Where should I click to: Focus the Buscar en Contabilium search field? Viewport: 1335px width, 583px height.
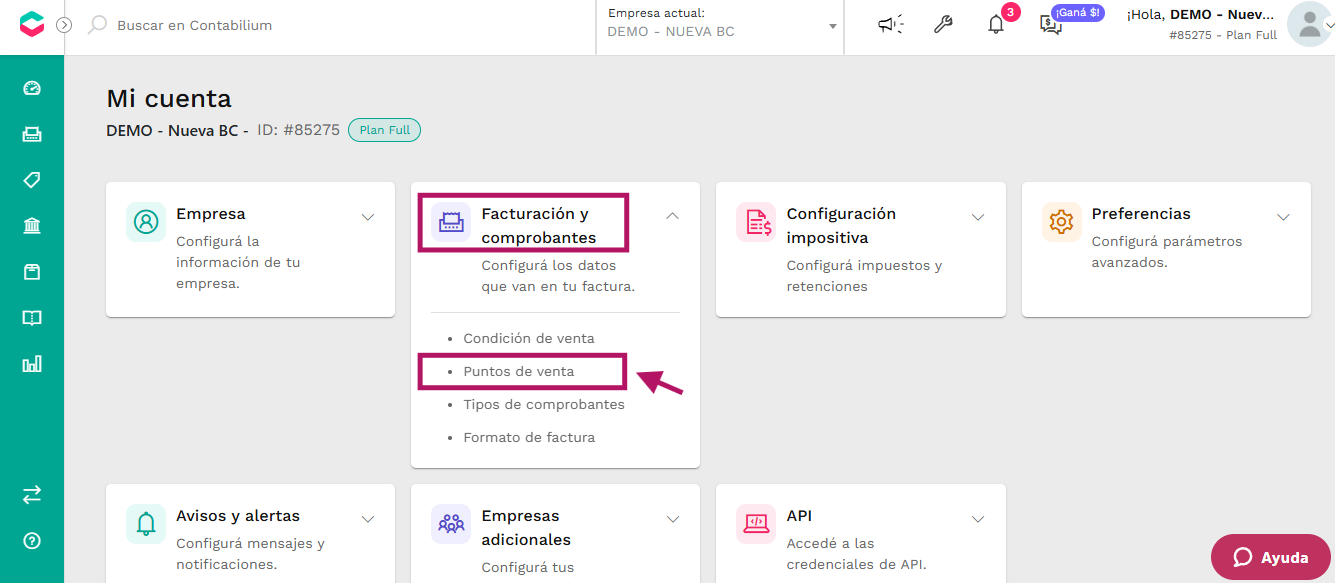340,25
